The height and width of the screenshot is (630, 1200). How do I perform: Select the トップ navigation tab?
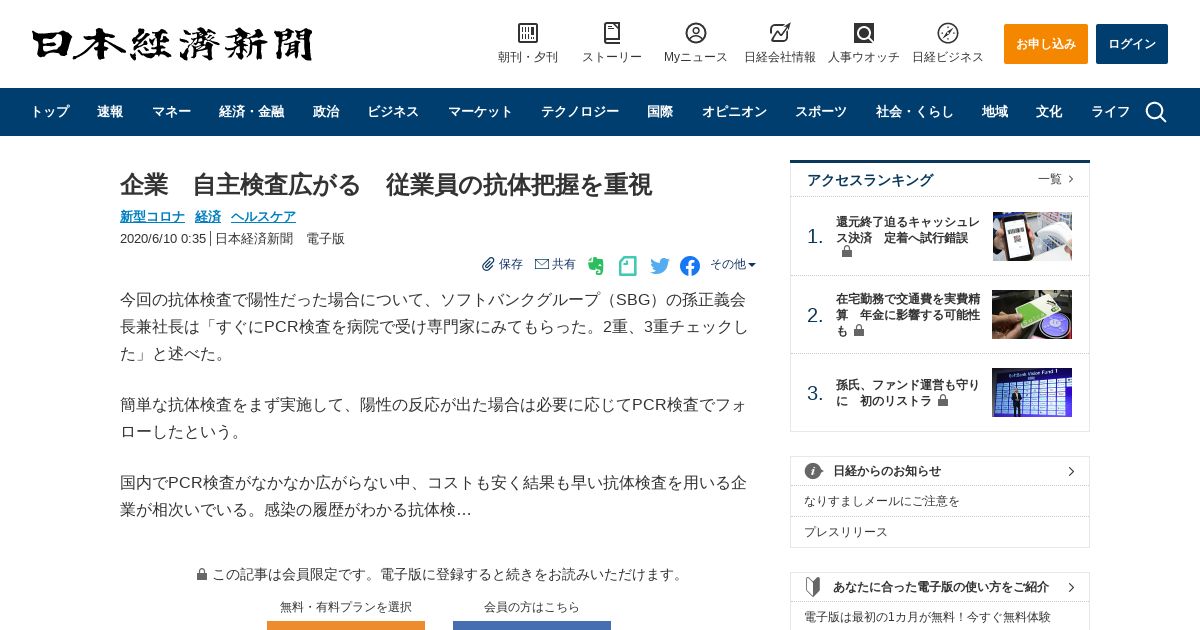click(x=50, y=112)
